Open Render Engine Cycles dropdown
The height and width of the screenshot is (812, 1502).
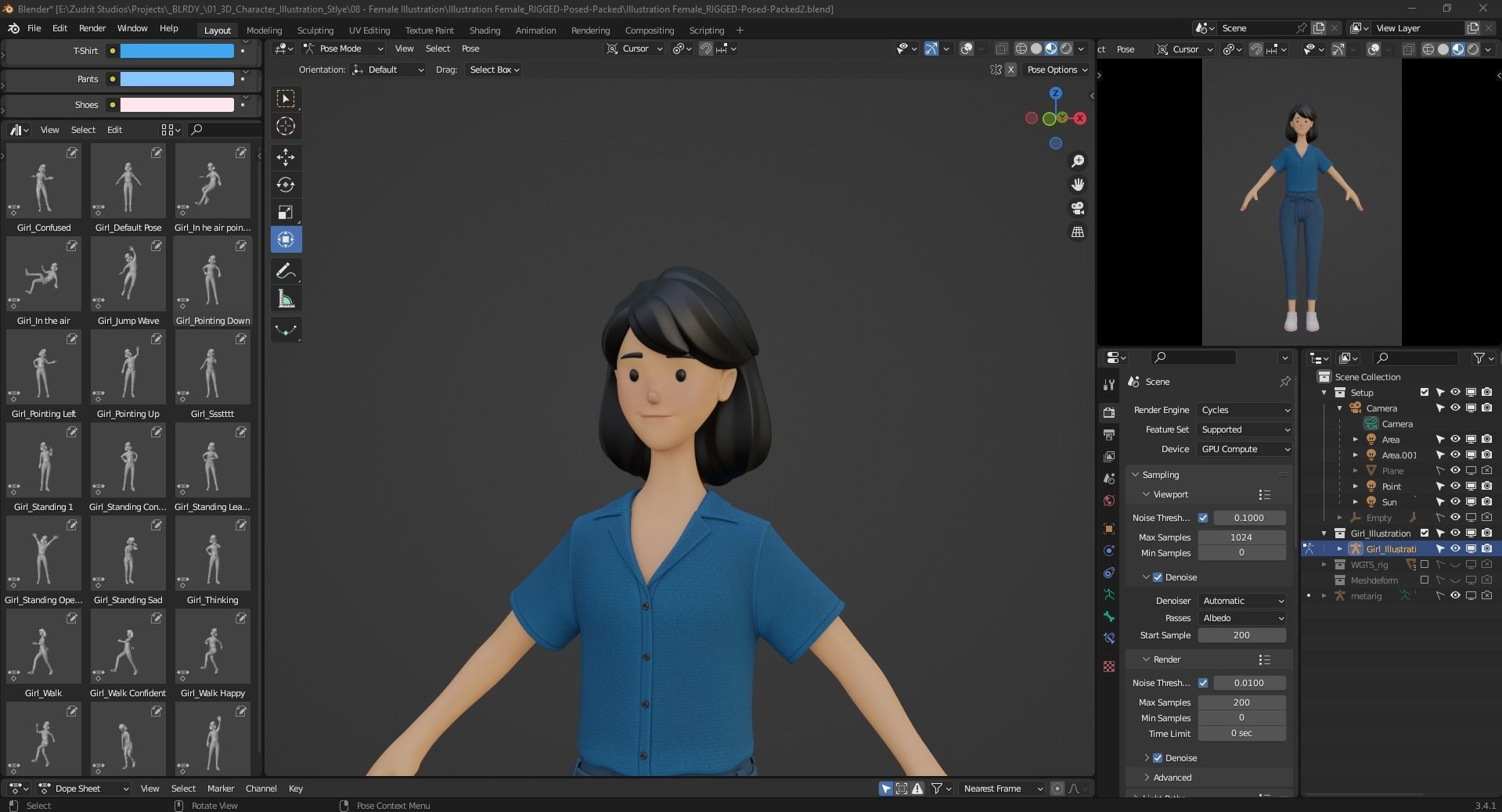(x=1244, y=410)
